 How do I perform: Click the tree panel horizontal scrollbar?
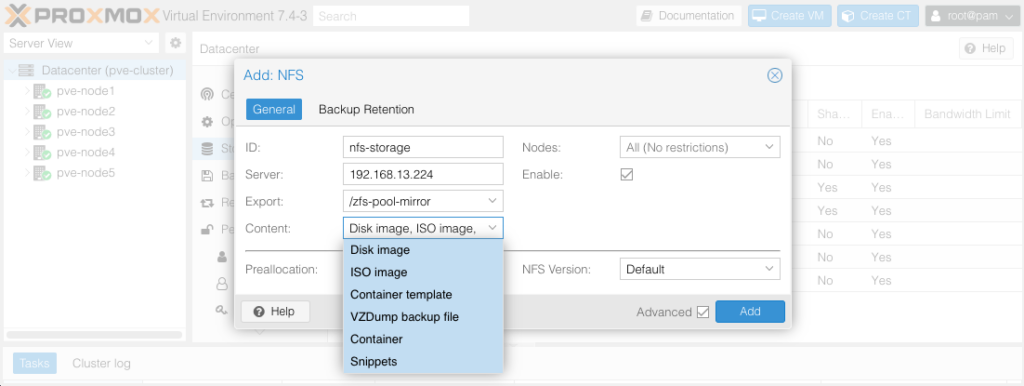(94, 334)
